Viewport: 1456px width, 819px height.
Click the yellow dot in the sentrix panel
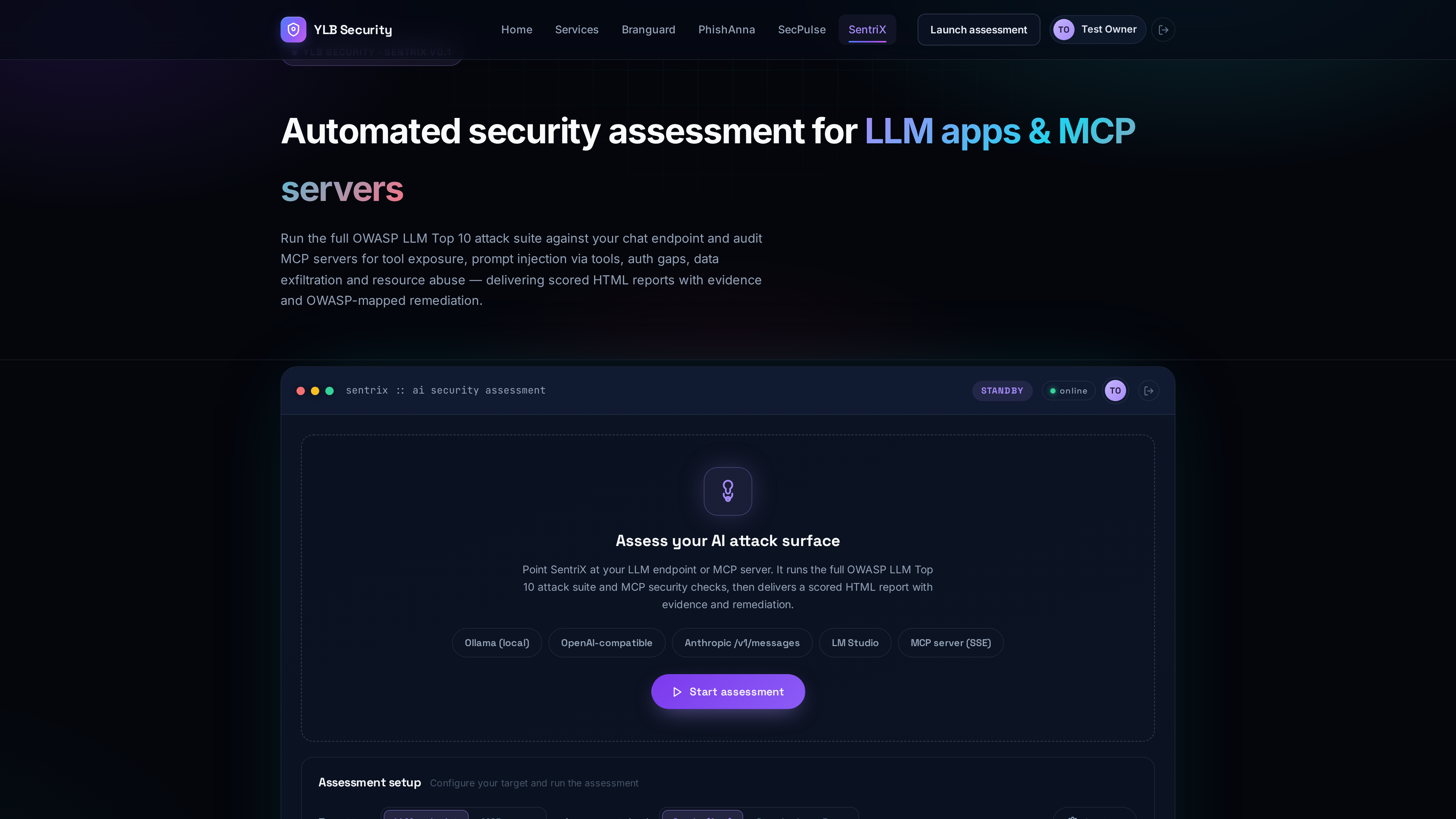315,391
